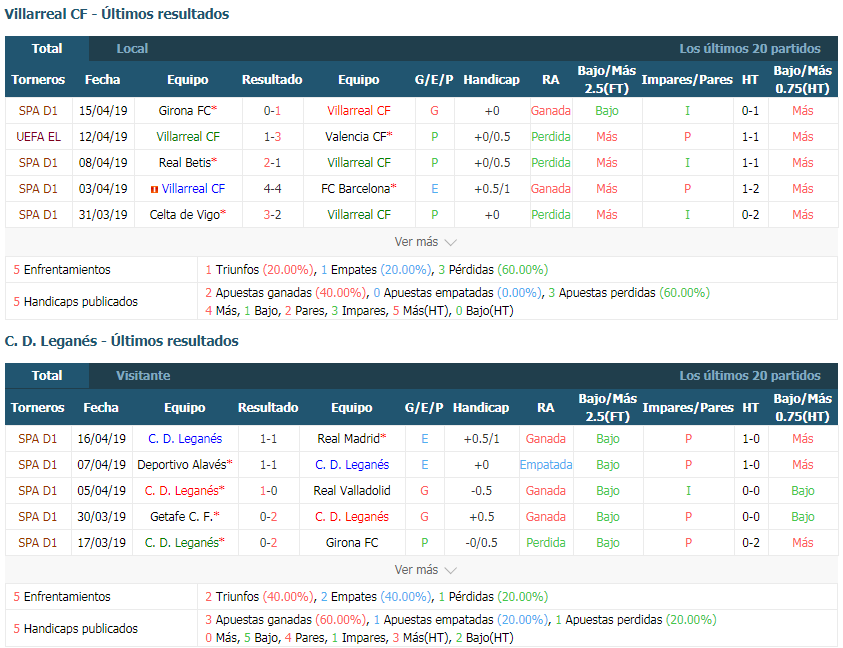Click the 2-1 result at Real Betis
This screenshot has width=843, height=648.
click(272, 162)
